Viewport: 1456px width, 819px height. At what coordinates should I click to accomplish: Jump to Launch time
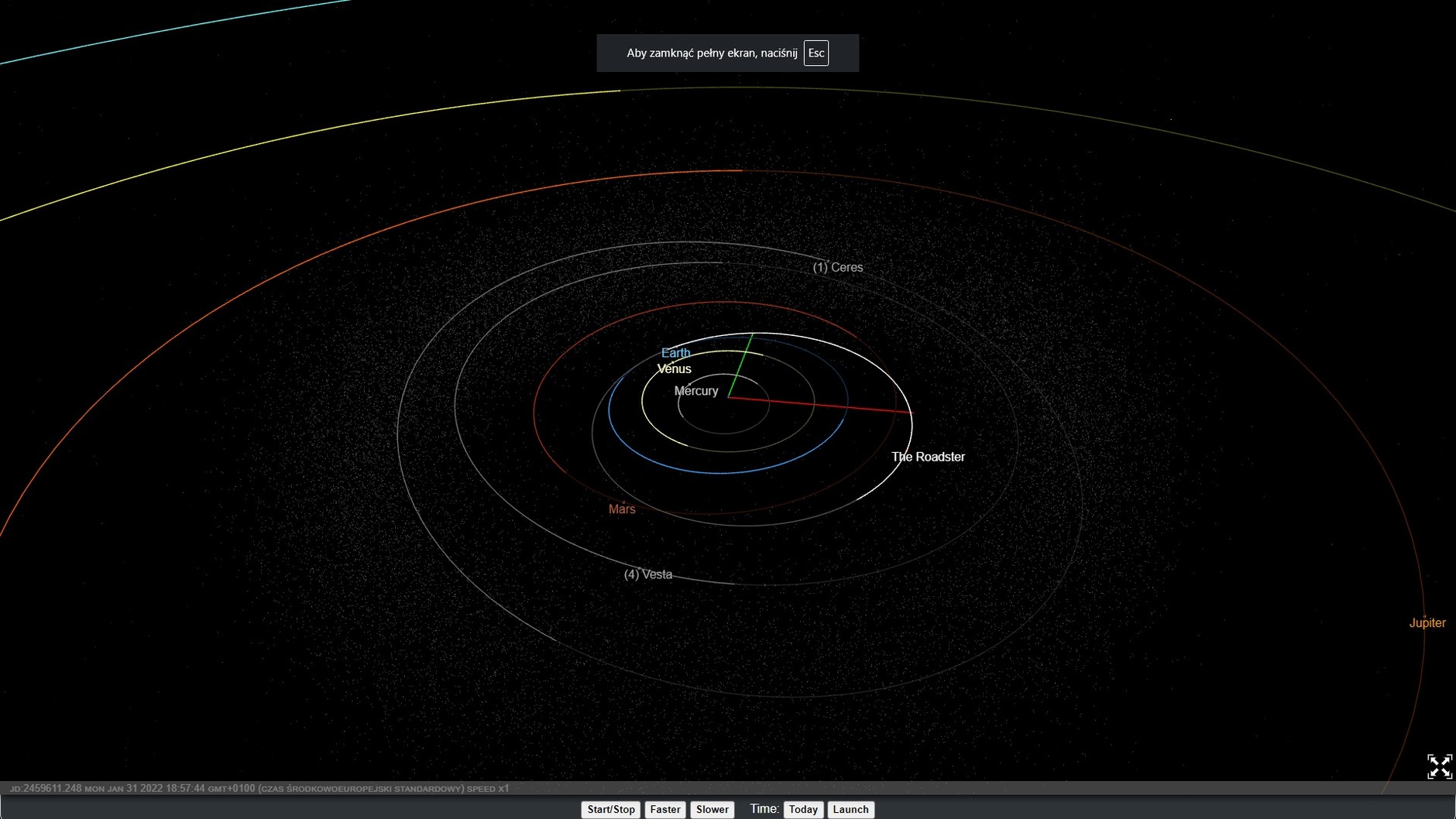[x=850, y=809]
